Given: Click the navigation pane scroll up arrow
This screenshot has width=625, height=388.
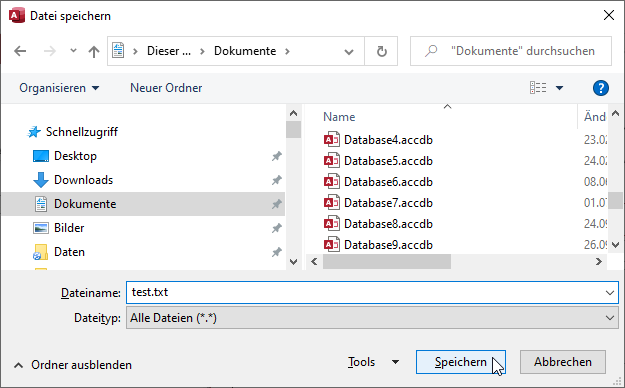Looking at the screenshot, I should pyautogui.click(x=293, y=113).
